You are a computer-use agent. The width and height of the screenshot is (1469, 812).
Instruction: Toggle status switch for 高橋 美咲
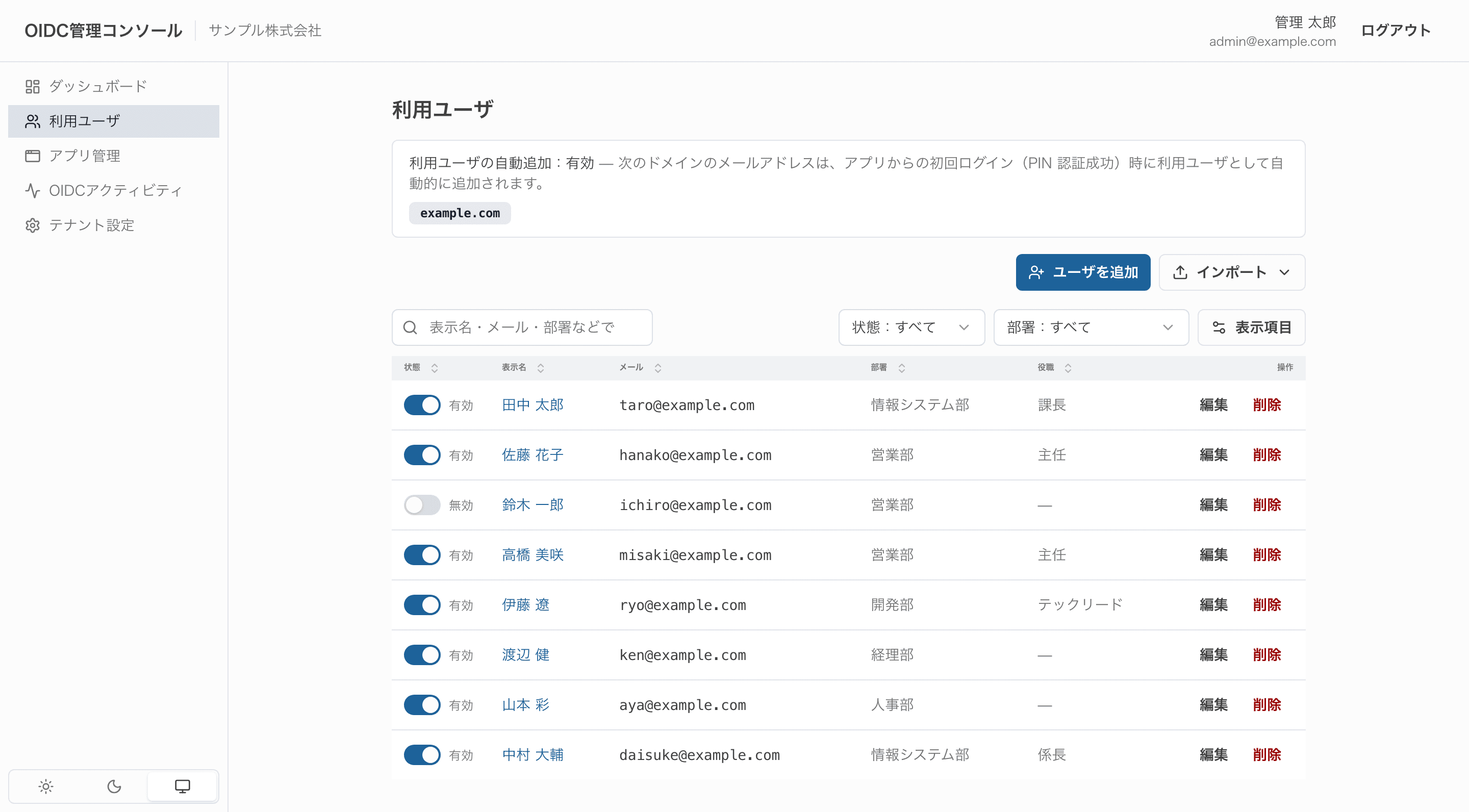pos(422,555)
